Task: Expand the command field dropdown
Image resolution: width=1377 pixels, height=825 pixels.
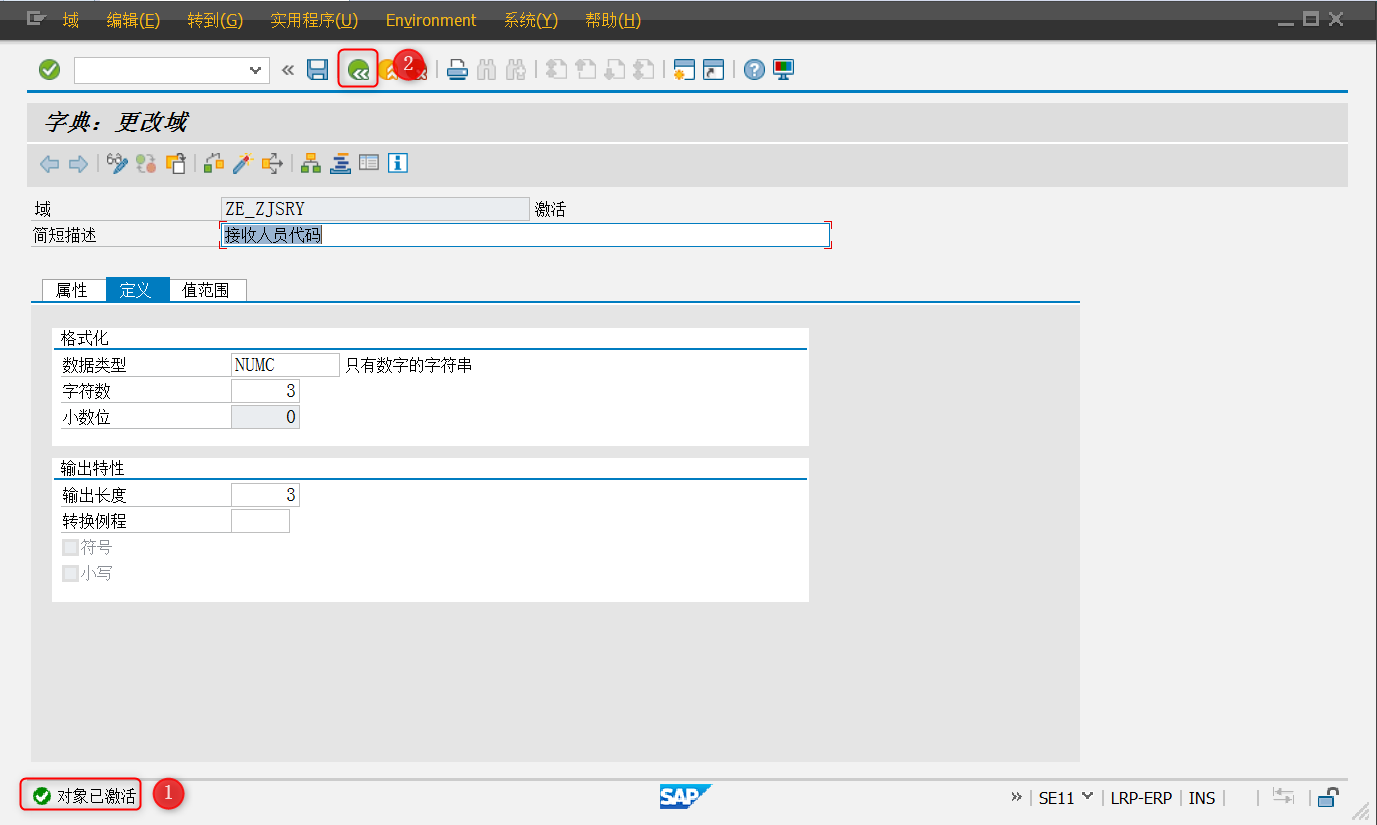Action: (x=255, y=69)
